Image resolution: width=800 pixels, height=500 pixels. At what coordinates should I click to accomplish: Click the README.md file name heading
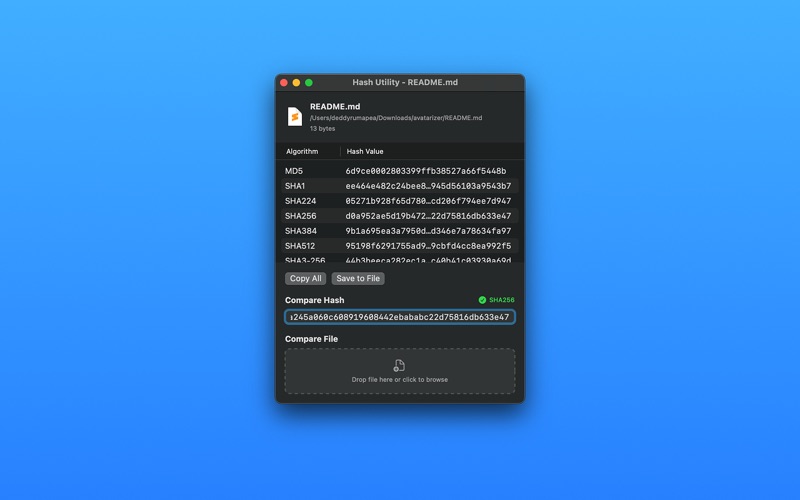(335, 107)
